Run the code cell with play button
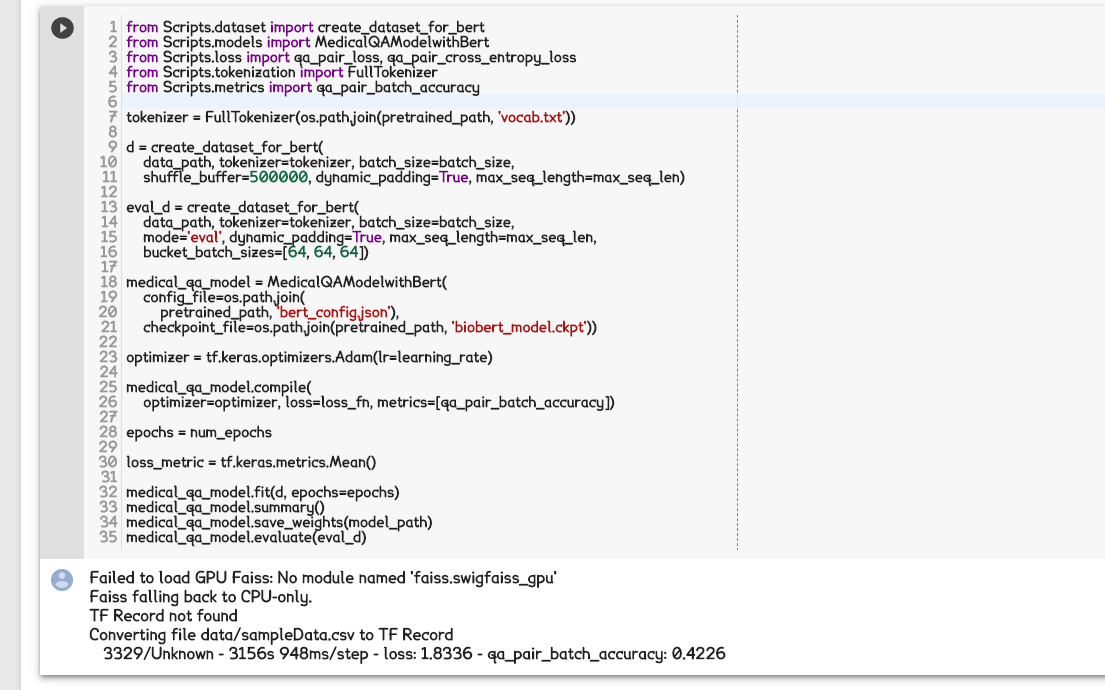Screen dimensions: 1105x690 tap(62, 28)
